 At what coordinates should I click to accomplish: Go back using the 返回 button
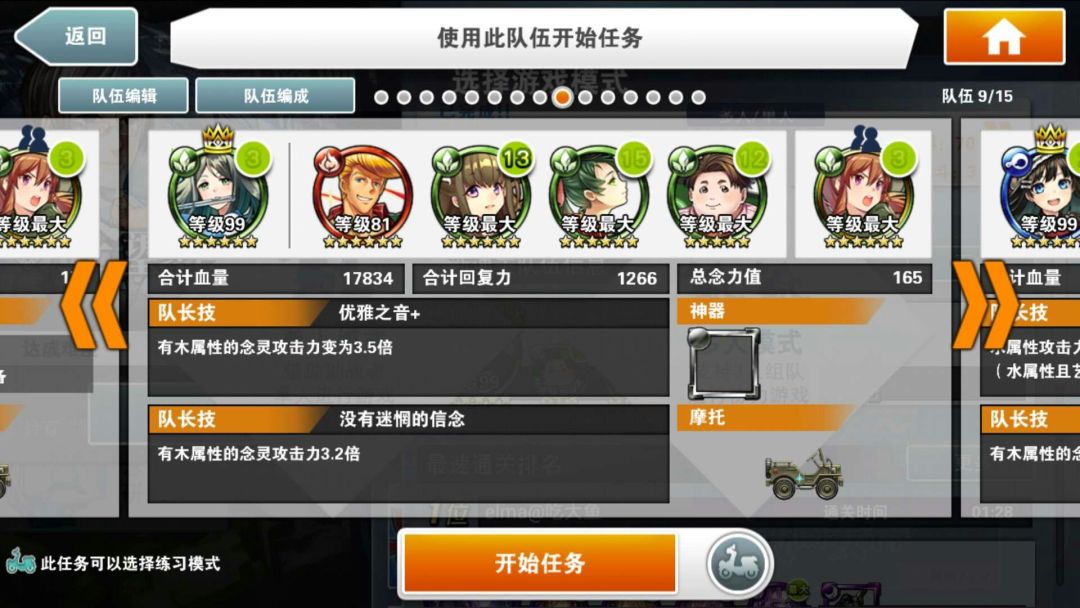[77, 36]
